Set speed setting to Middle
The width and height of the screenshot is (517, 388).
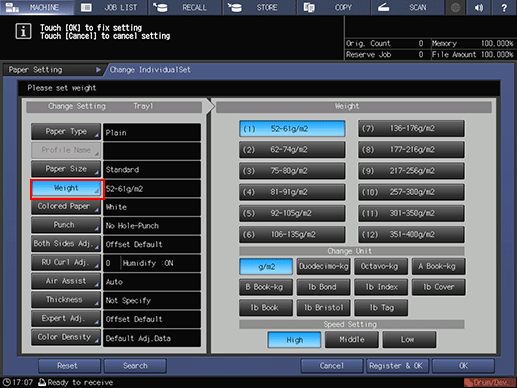click(x=352, y=340)
